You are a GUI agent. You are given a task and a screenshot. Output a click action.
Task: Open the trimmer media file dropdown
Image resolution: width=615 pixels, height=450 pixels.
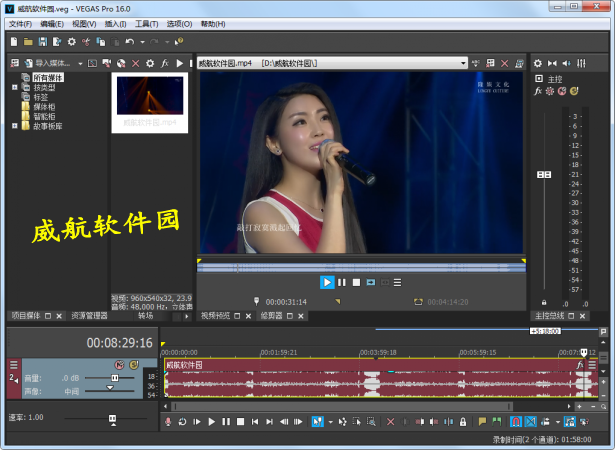coord(463,63)
